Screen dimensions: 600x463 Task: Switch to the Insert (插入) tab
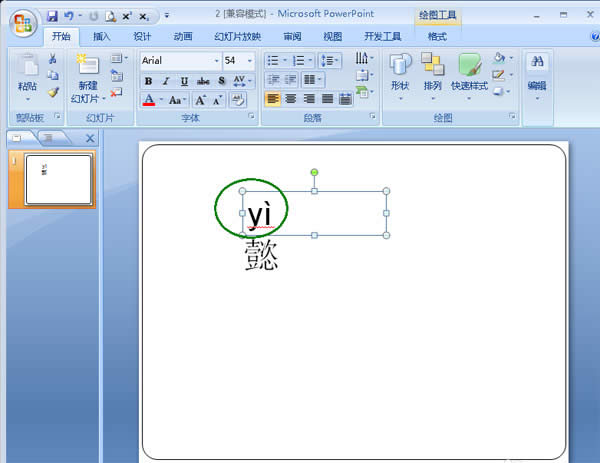click(101, 36)
